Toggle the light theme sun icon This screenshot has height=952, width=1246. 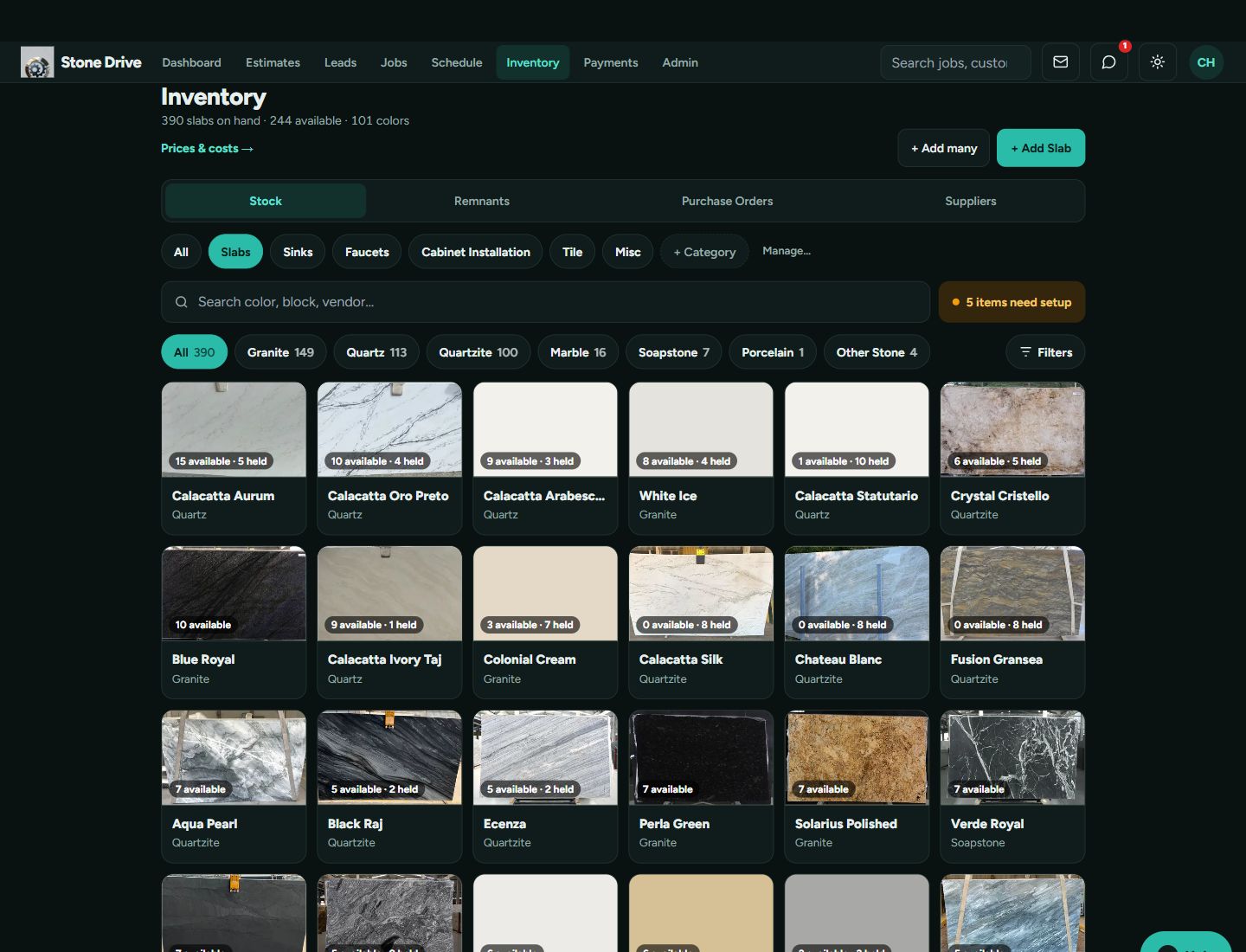pyautogui.click(x=1157, y=62)
